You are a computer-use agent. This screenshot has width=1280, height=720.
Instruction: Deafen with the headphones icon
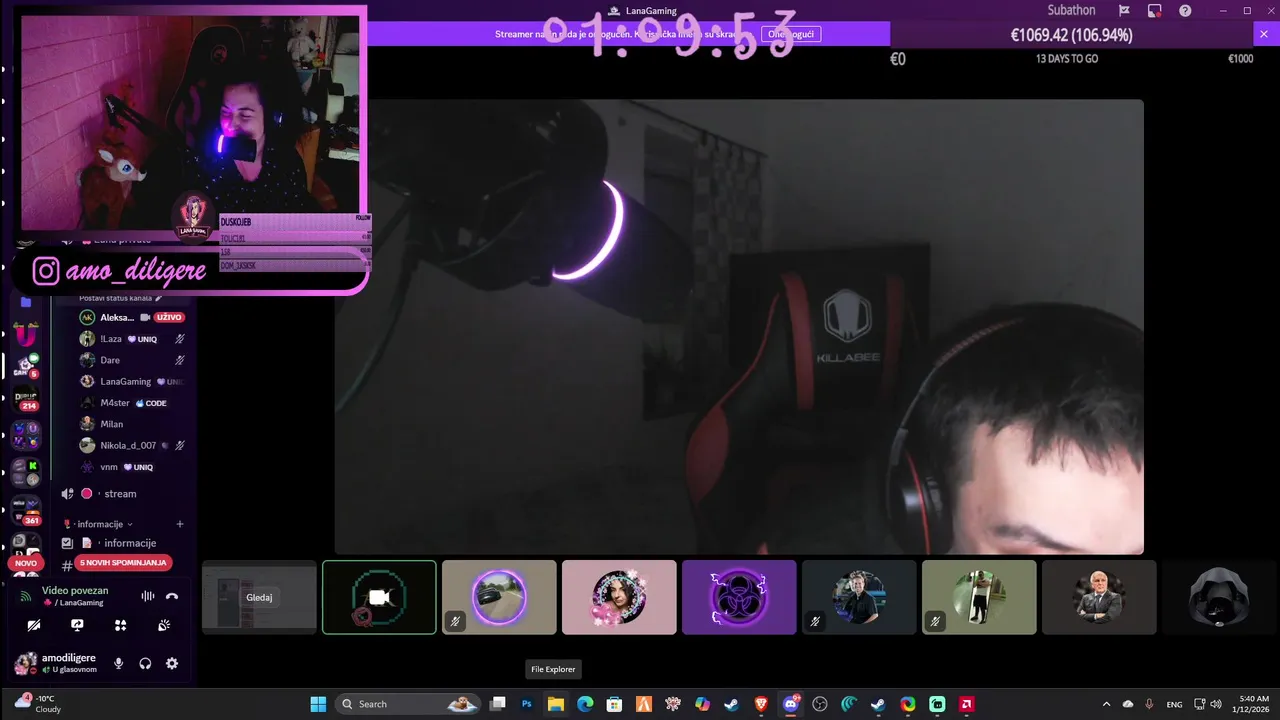[145, 663]
